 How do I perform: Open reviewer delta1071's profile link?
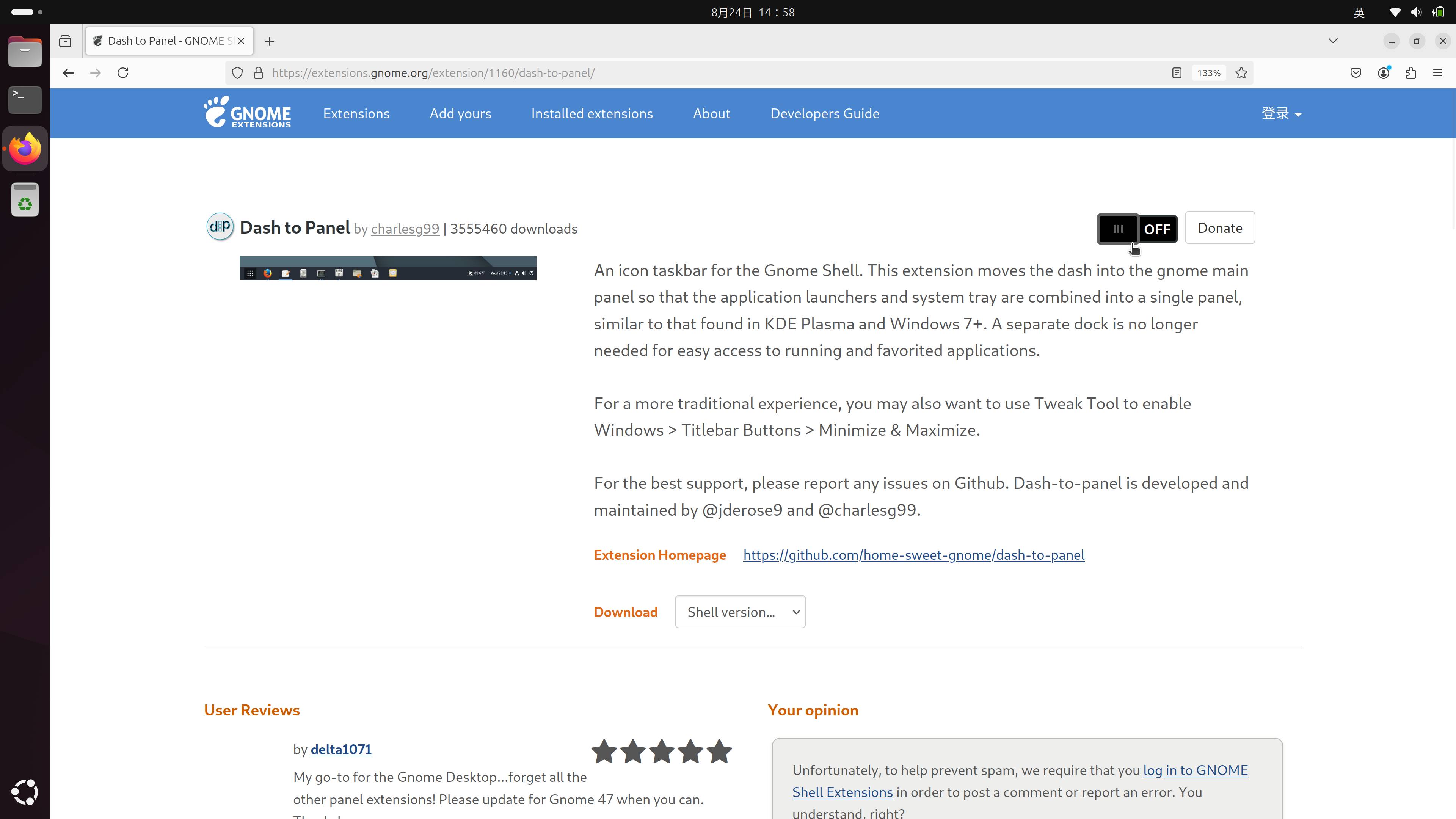341,750
